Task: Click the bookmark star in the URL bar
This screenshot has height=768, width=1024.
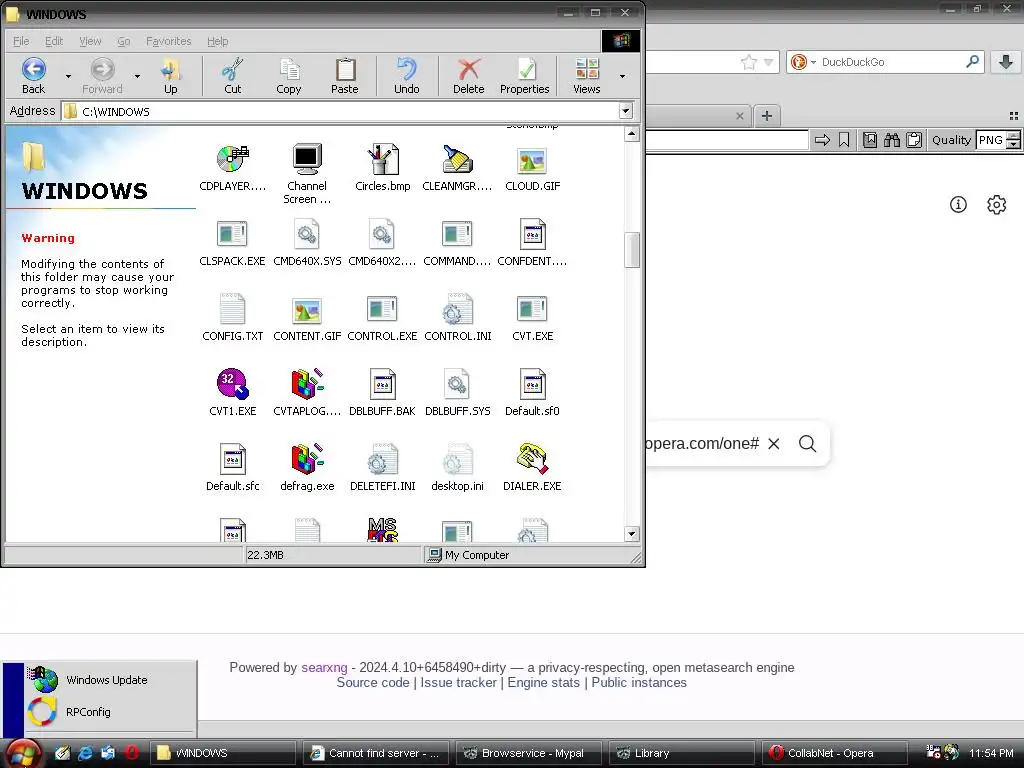Action: [x=749, y=62]
